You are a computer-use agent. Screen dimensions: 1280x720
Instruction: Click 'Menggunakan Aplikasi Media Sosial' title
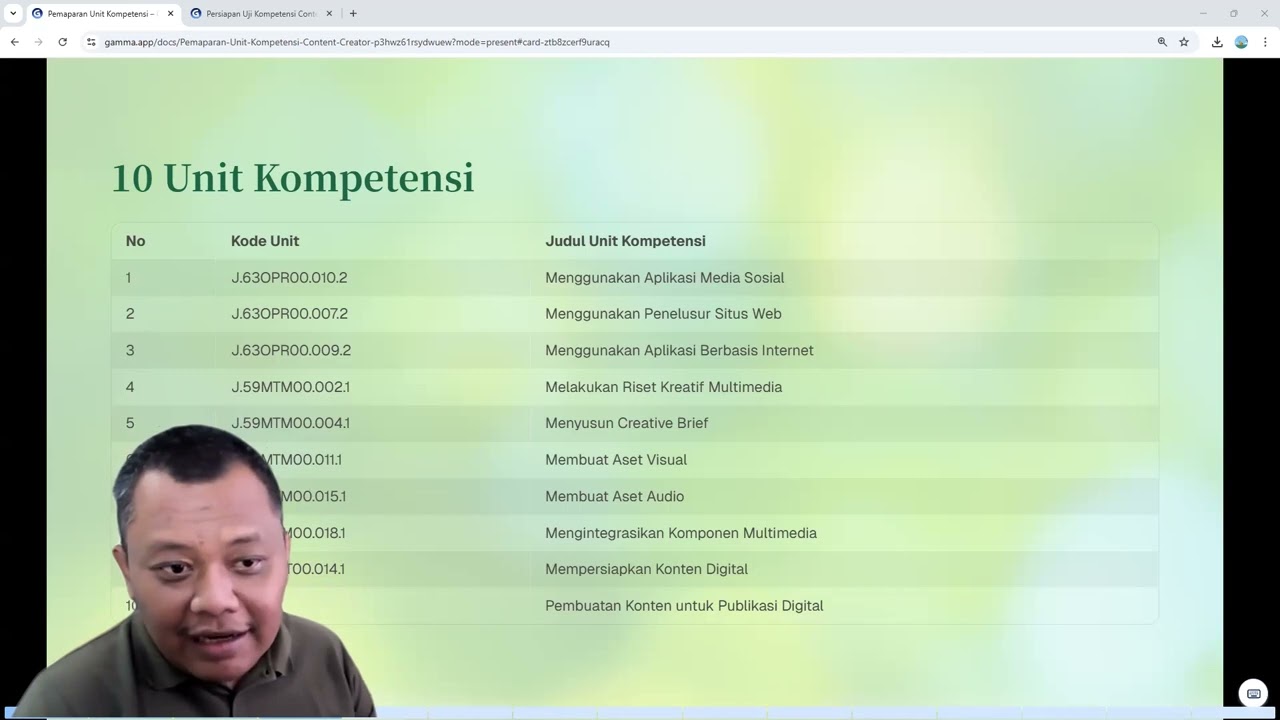pyautogui.click(x=664, y=278)
